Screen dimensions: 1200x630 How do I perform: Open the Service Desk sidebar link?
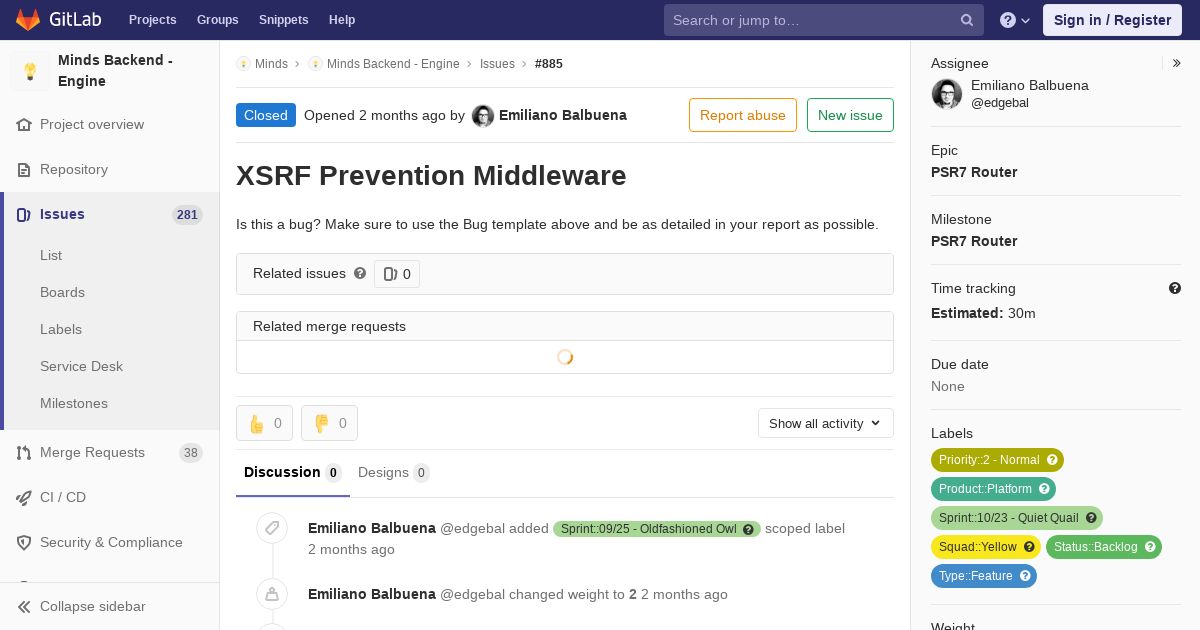point(81,366)
